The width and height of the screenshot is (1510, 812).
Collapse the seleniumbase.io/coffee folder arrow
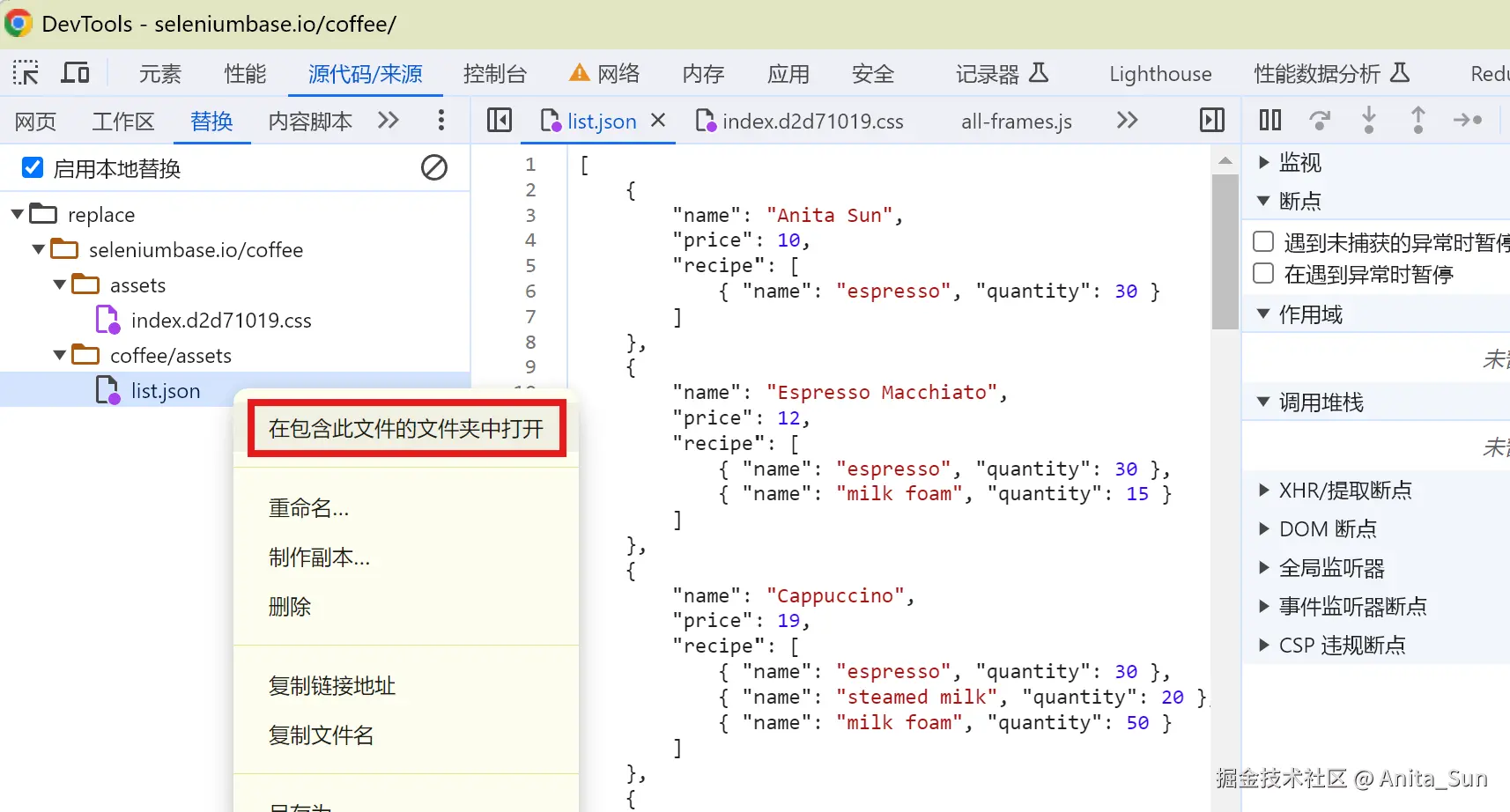tap(38, 249)
